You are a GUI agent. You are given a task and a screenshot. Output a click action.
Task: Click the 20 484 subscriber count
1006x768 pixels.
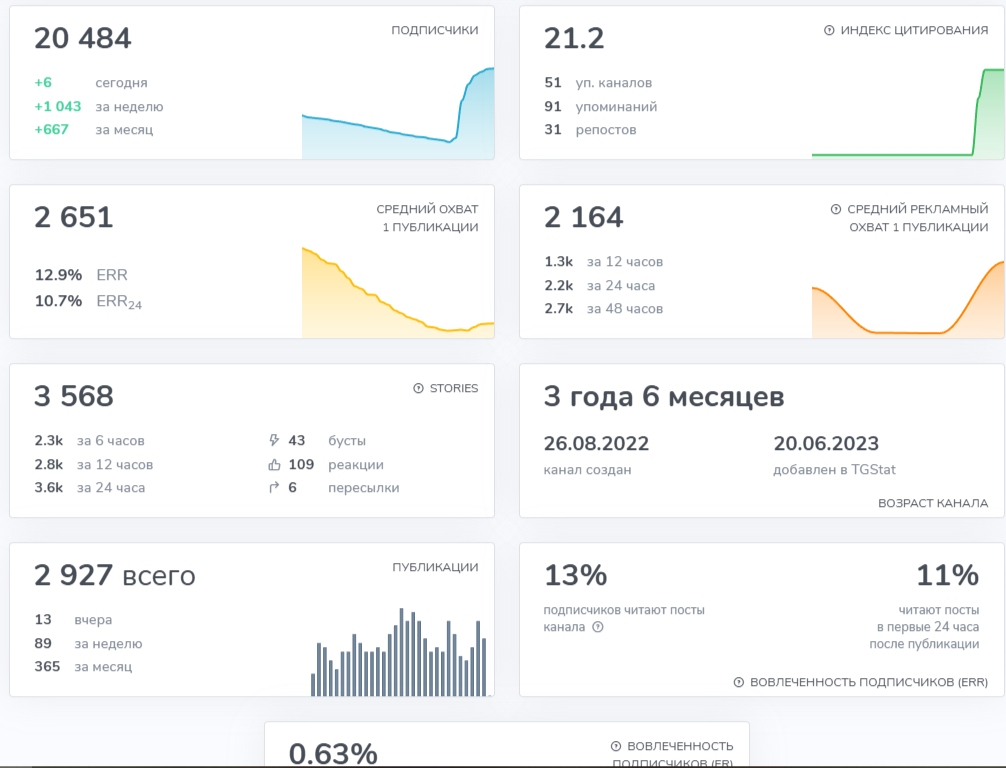pyautogui.click(x=83, y=39)
